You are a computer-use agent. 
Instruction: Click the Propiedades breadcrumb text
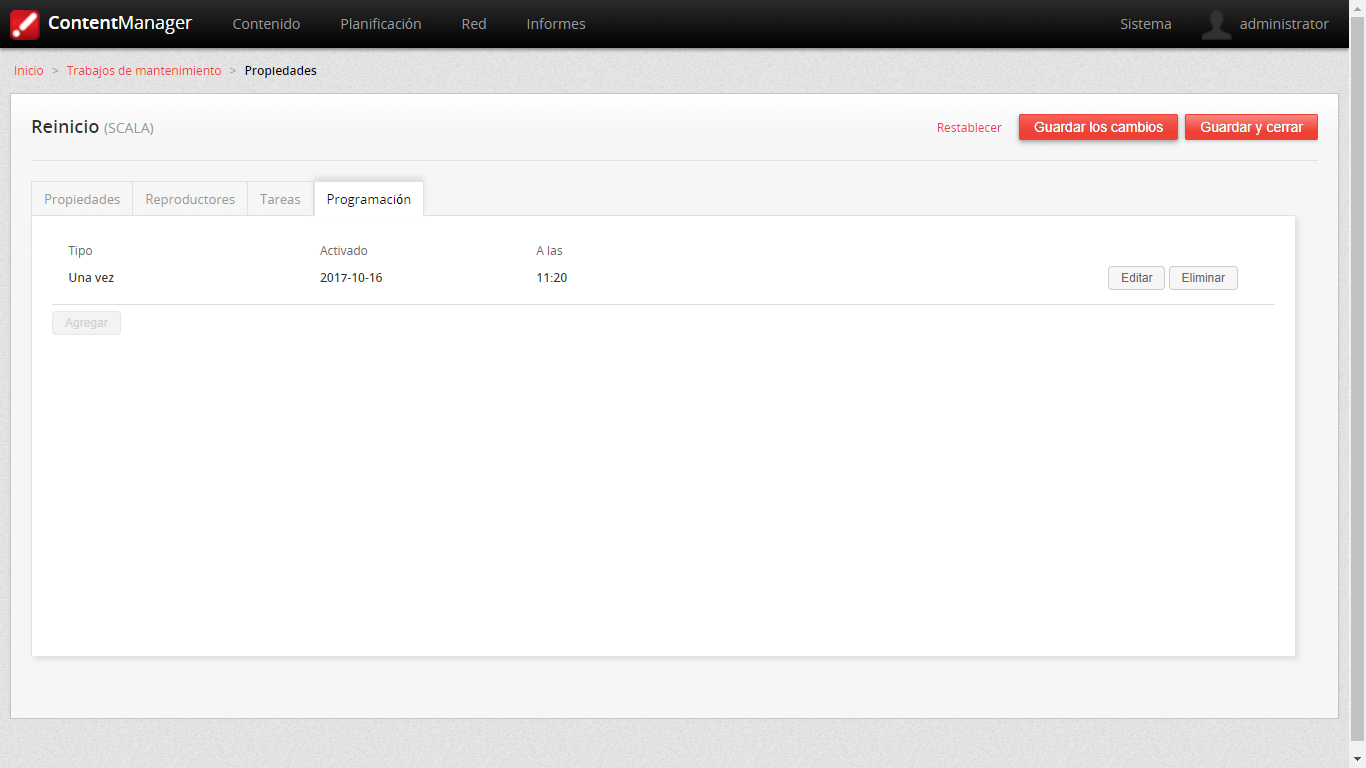click(281, 71)
